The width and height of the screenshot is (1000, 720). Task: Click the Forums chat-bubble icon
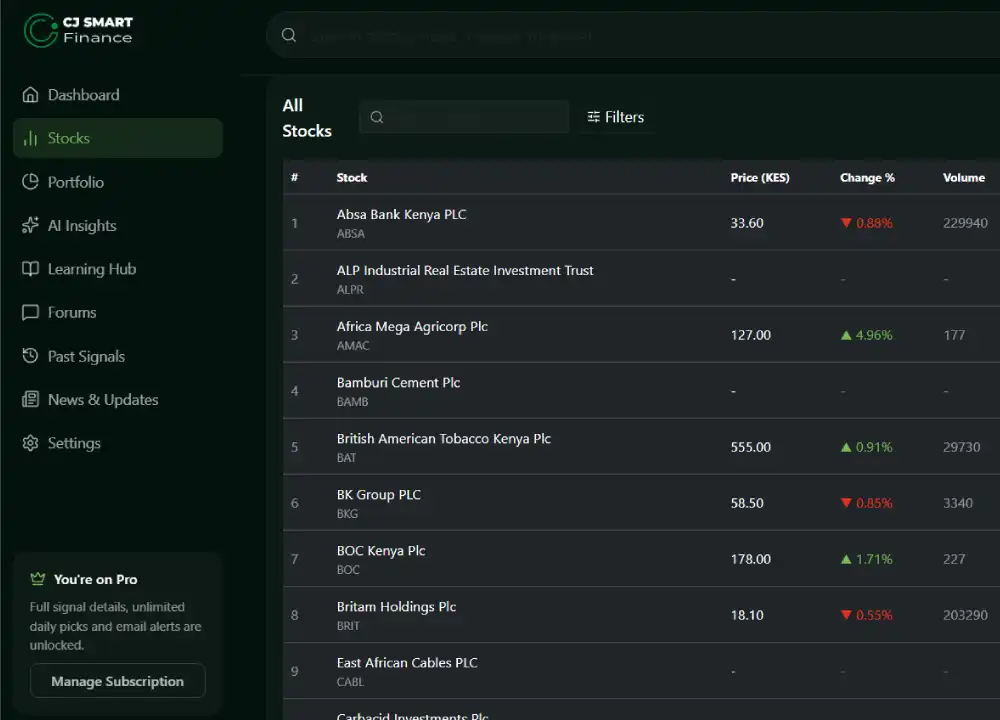coord(30,312)
